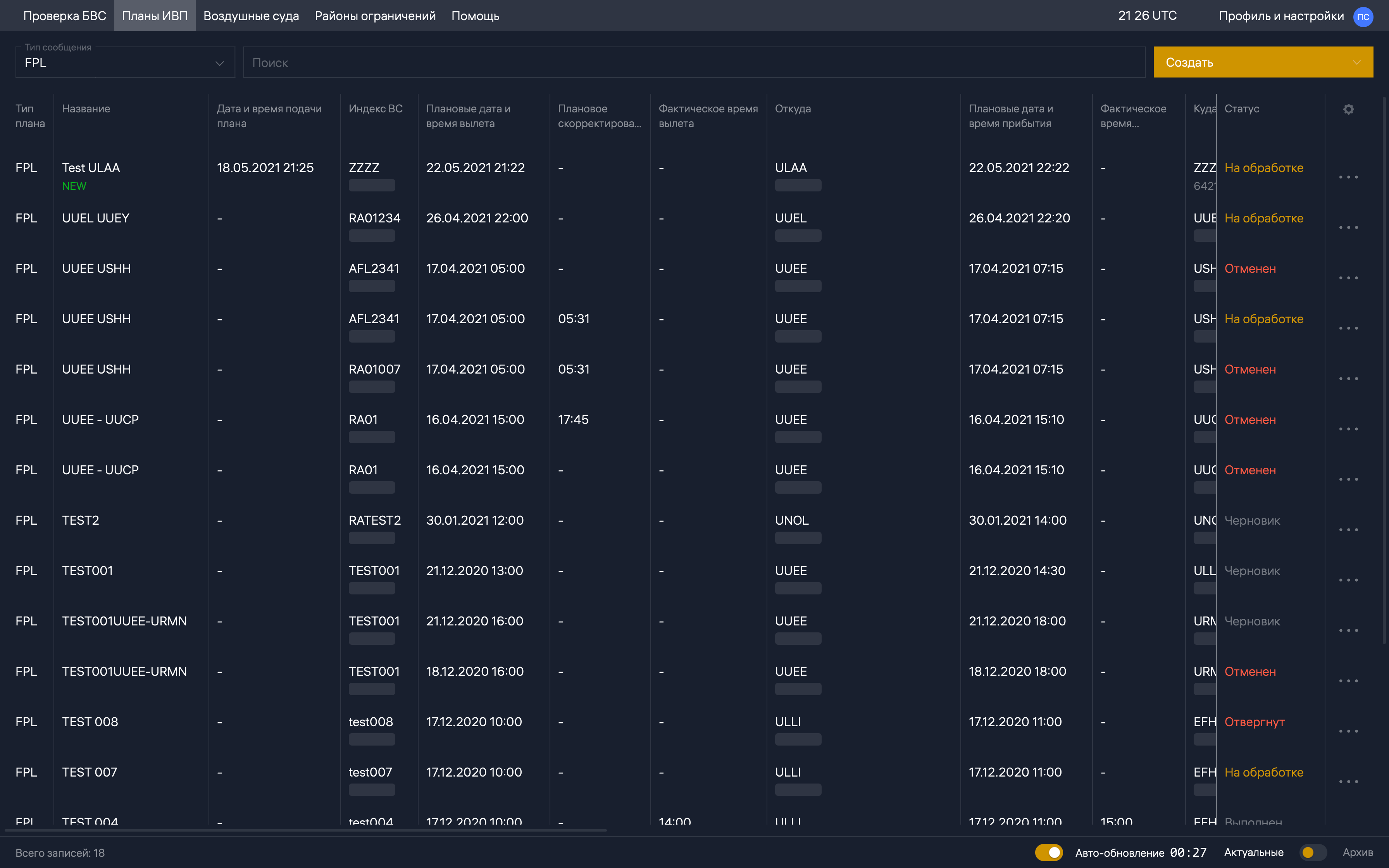The width and height of the screenshot is (1389, 868).
Task: Open three-dot menu for UUEL UUEY row
Action: coord(1348,228)
